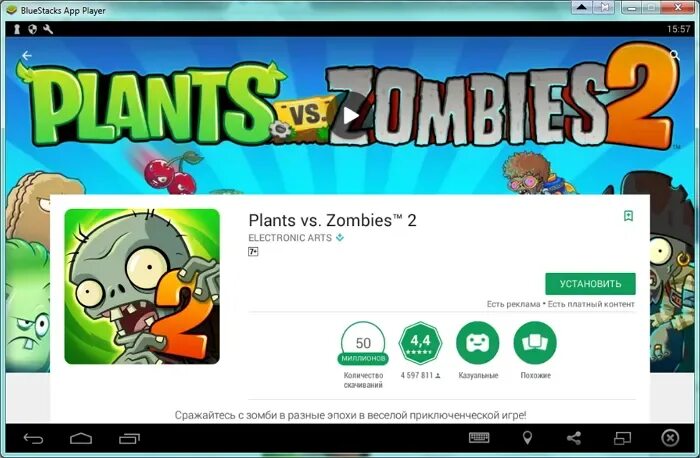Toggle the keyboard icon in bottom bar
Viewport: 700px width, 458px height.
[479, 438]
